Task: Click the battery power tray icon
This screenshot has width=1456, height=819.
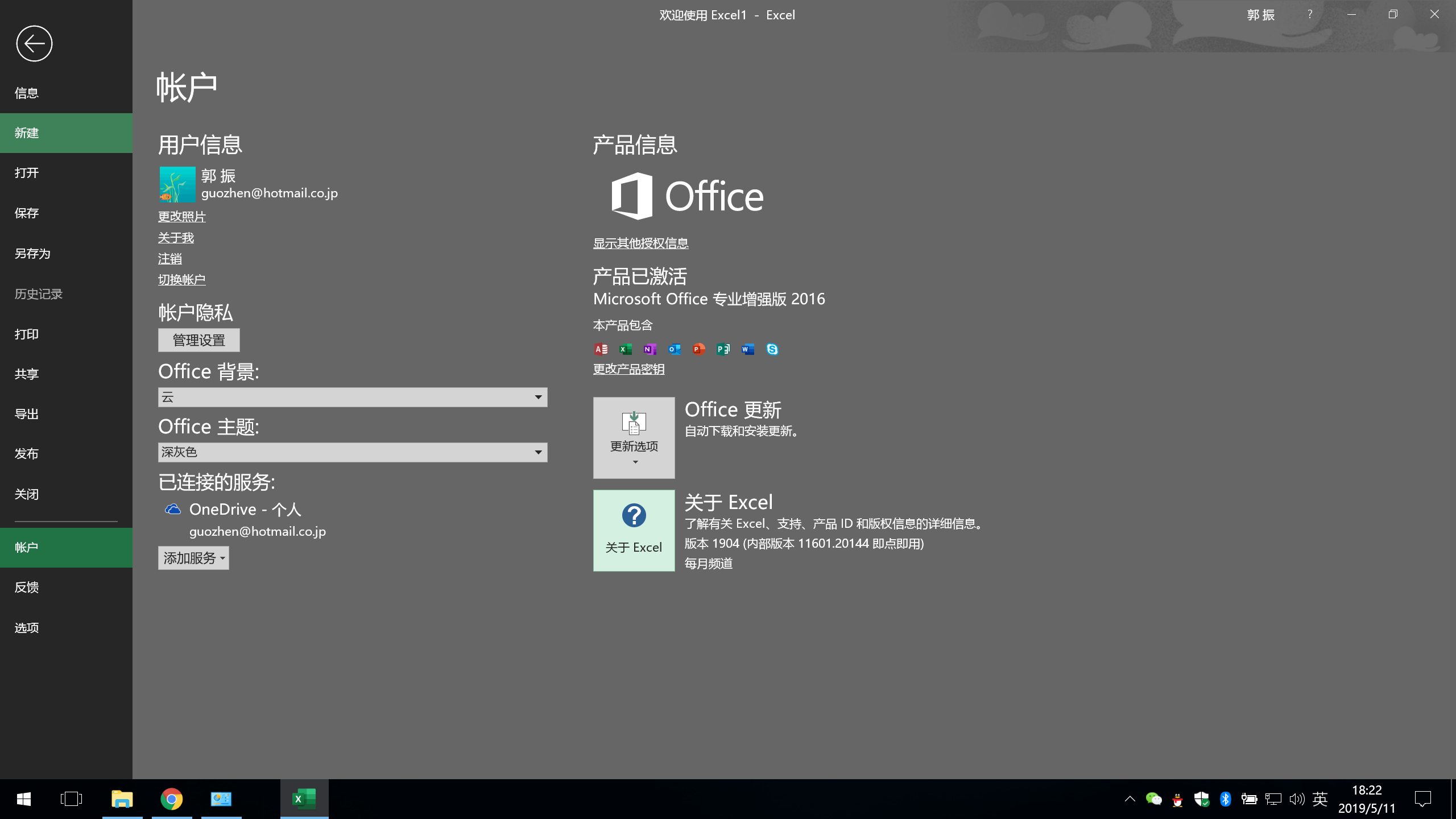Action: [1249, 799]
